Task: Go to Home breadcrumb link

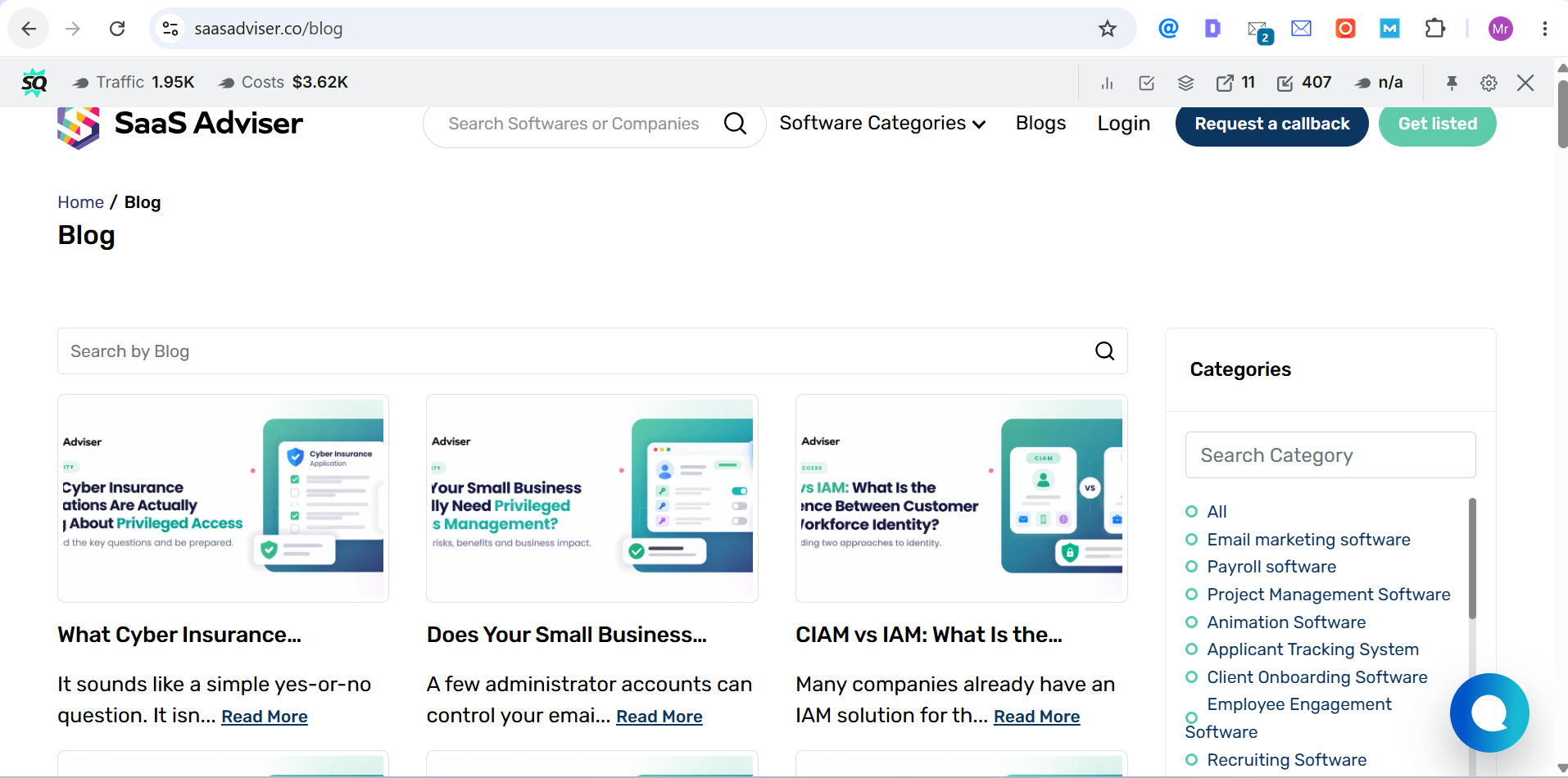Action: pos(80,202)
